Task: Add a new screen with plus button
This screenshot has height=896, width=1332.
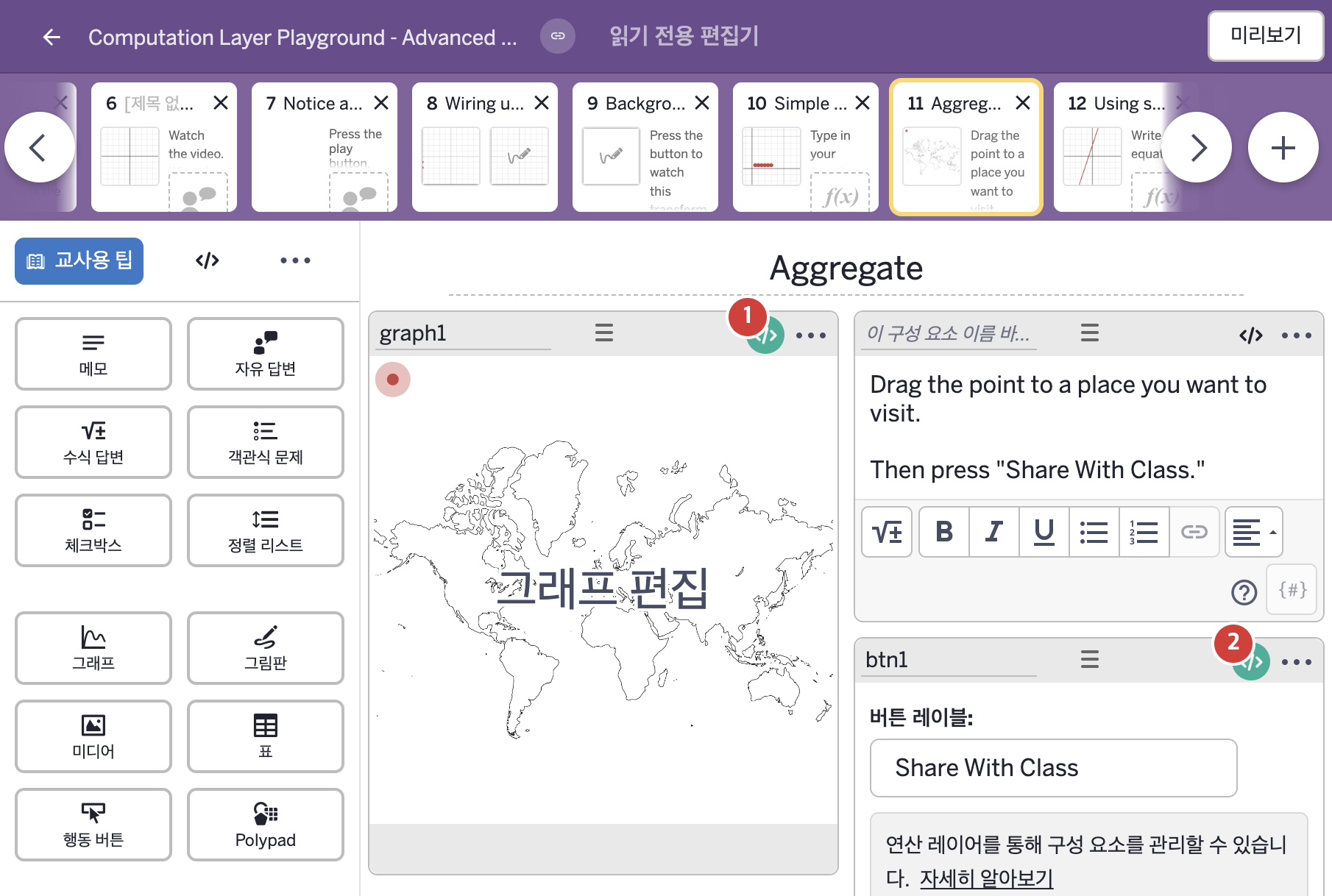Action: click(1283, 147)
